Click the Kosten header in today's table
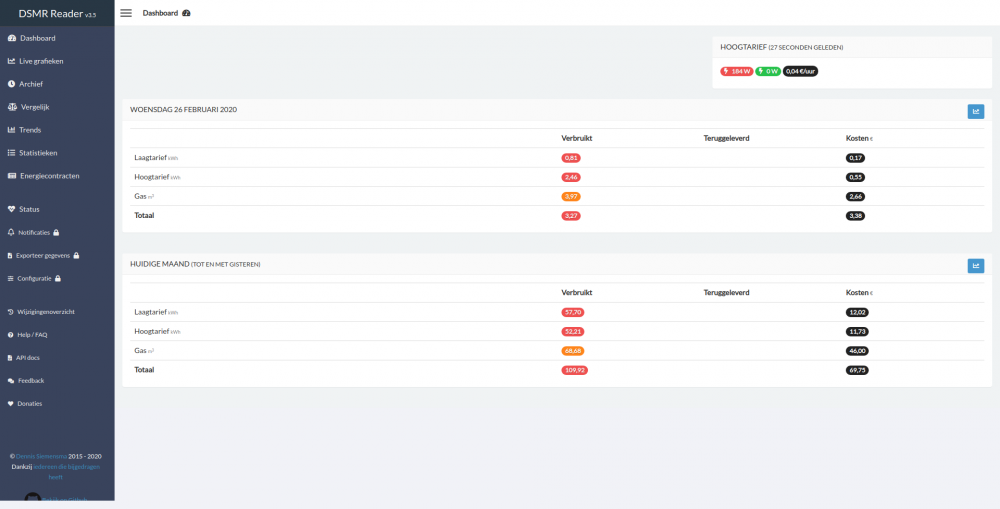This screenshot has width=1000, height=509. click(x=859, y=138)
